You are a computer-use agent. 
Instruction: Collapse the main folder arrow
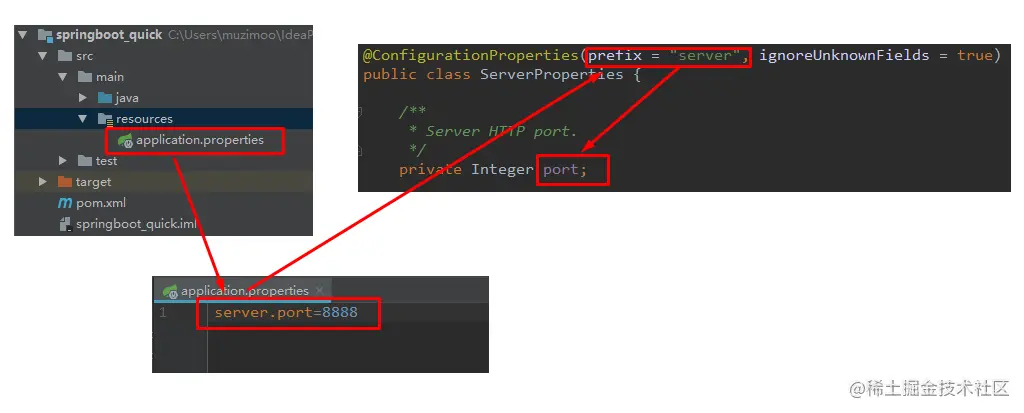click(x=63, y=77)
